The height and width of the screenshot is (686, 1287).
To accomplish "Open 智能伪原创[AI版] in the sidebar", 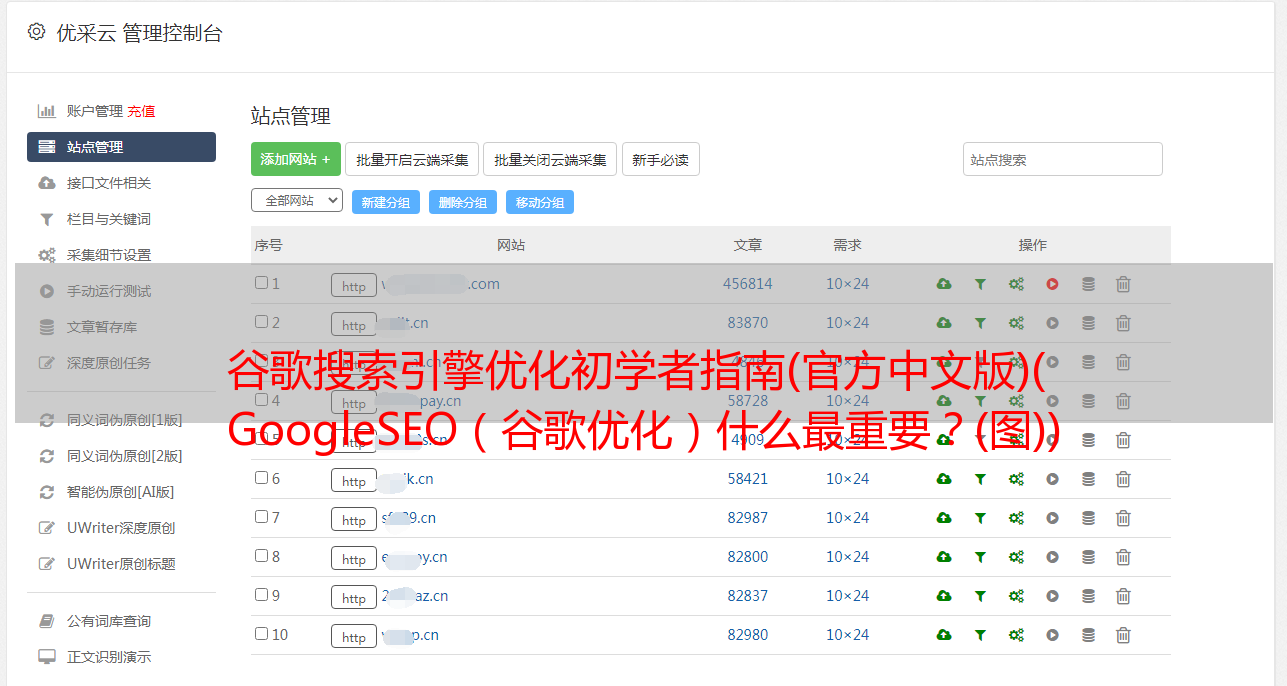I will pyautogui.click(x=121, y=492).
